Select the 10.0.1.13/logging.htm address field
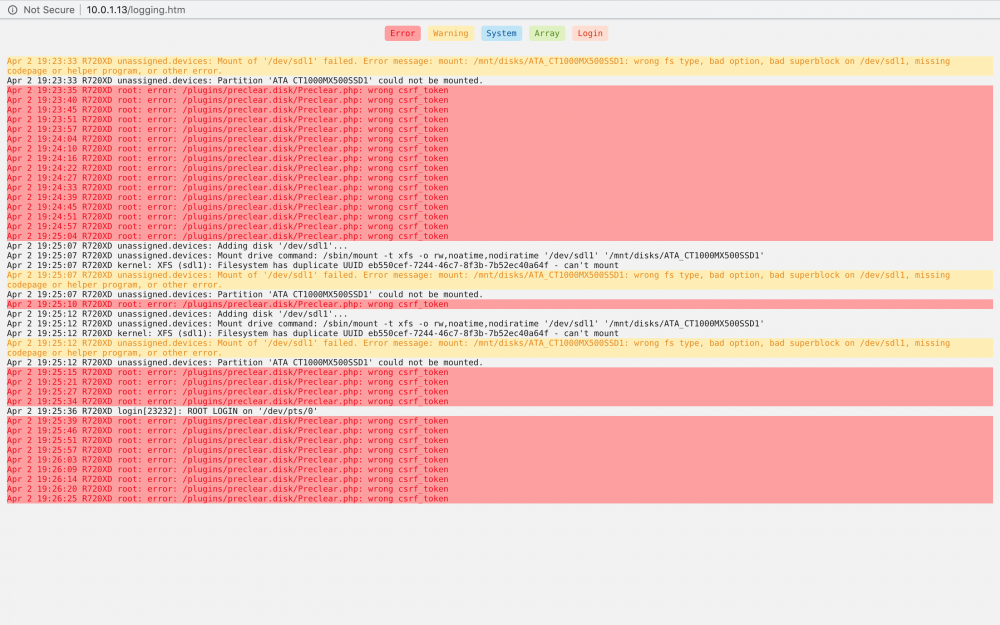The width and height of the screenshot is (1000, 625). 136,10
